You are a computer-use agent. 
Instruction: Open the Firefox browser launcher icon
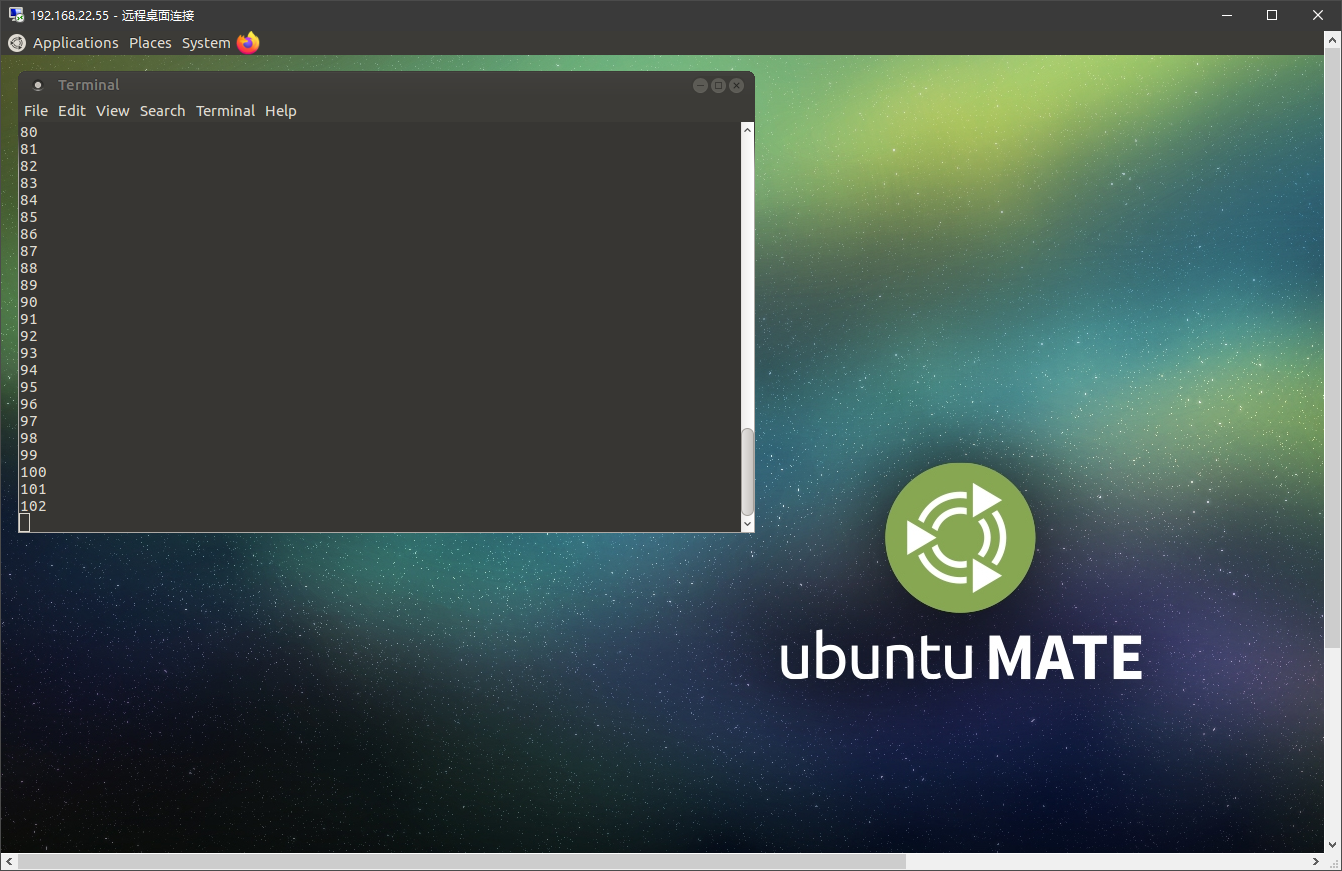coord(248,43)
